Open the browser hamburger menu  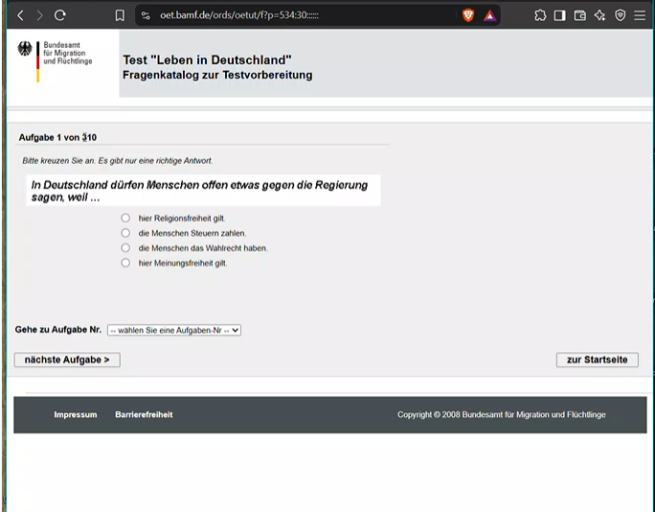pos(640,15)
